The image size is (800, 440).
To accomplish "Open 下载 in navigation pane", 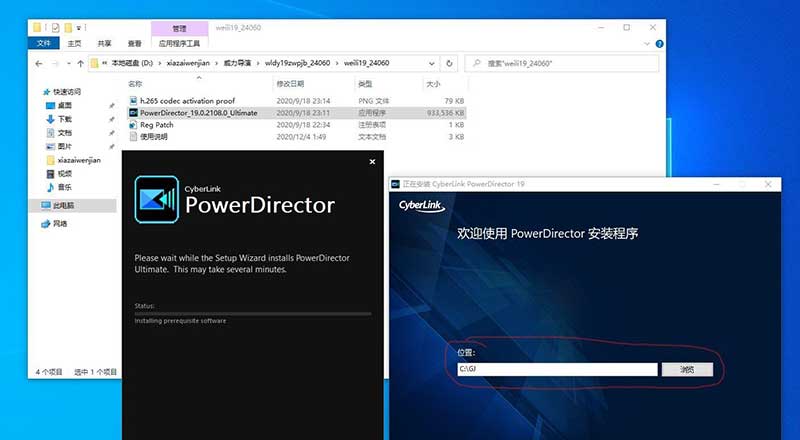I will pos(65,119).
